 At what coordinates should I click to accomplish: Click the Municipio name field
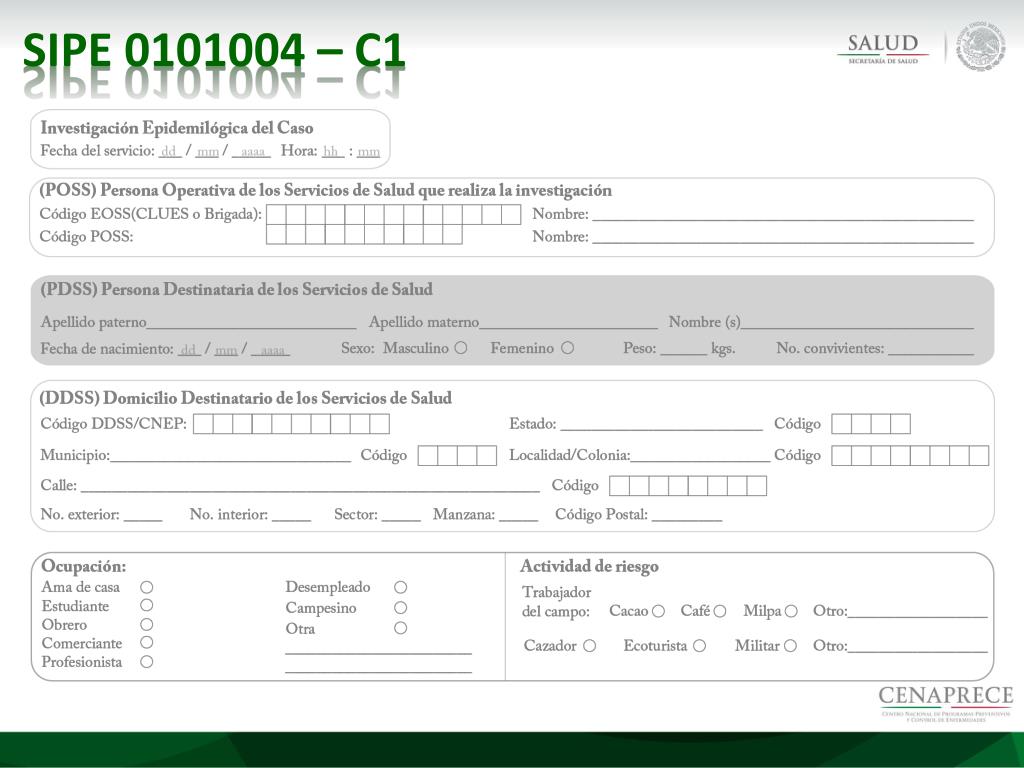[231, 455]
